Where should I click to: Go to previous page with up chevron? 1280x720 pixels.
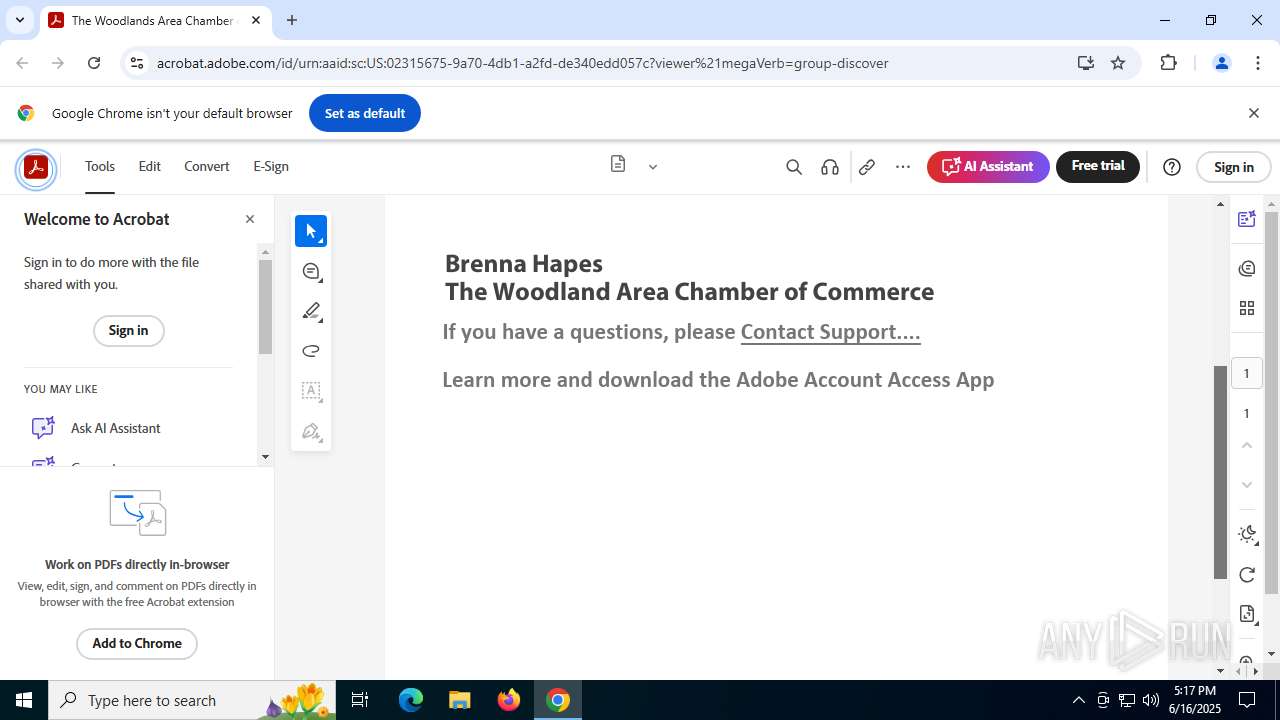pyautogui.click(x=1246, y=445)
